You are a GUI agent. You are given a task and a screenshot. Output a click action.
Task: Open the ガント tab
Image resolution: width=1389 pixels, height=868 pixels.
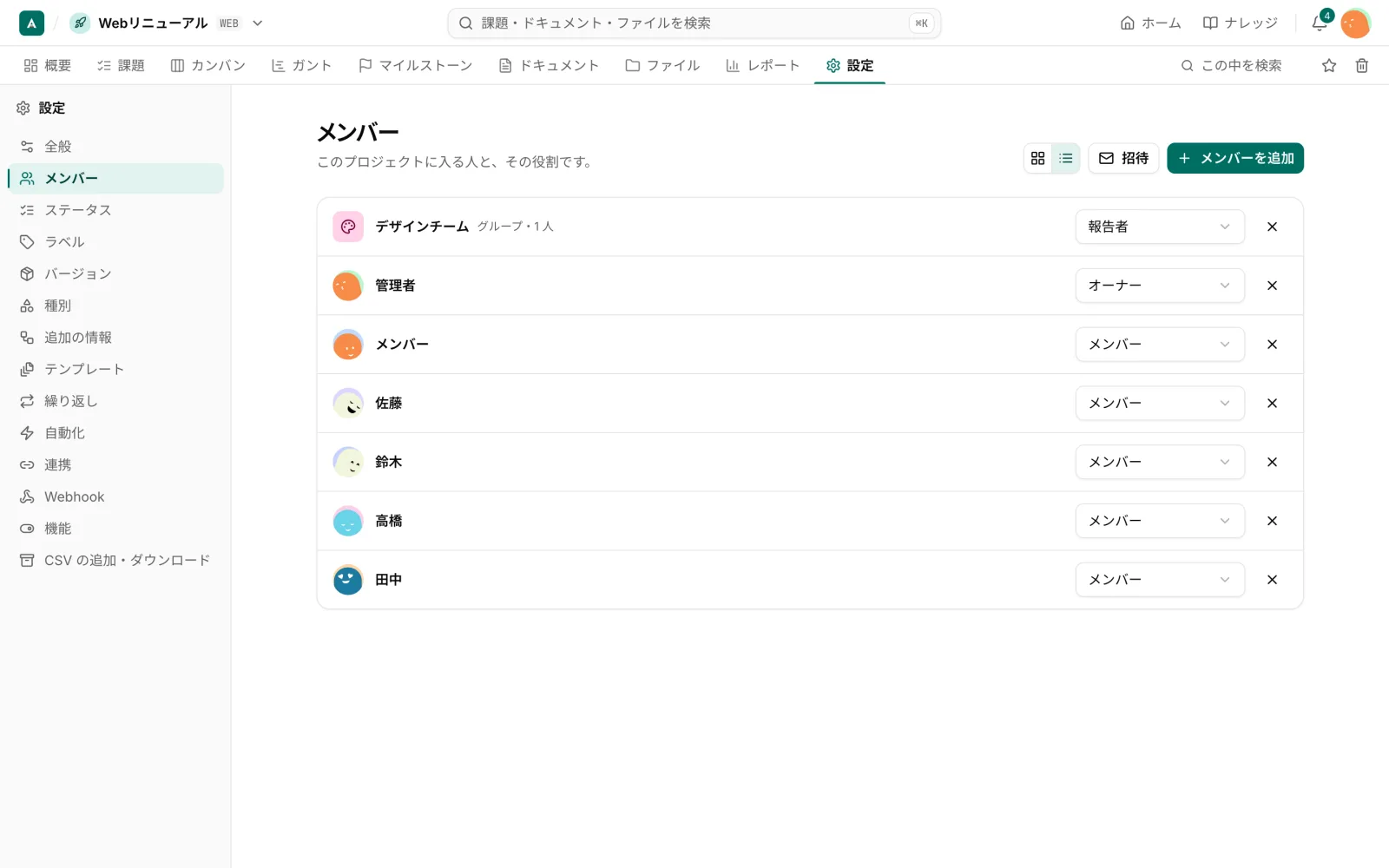click(301, 65)
